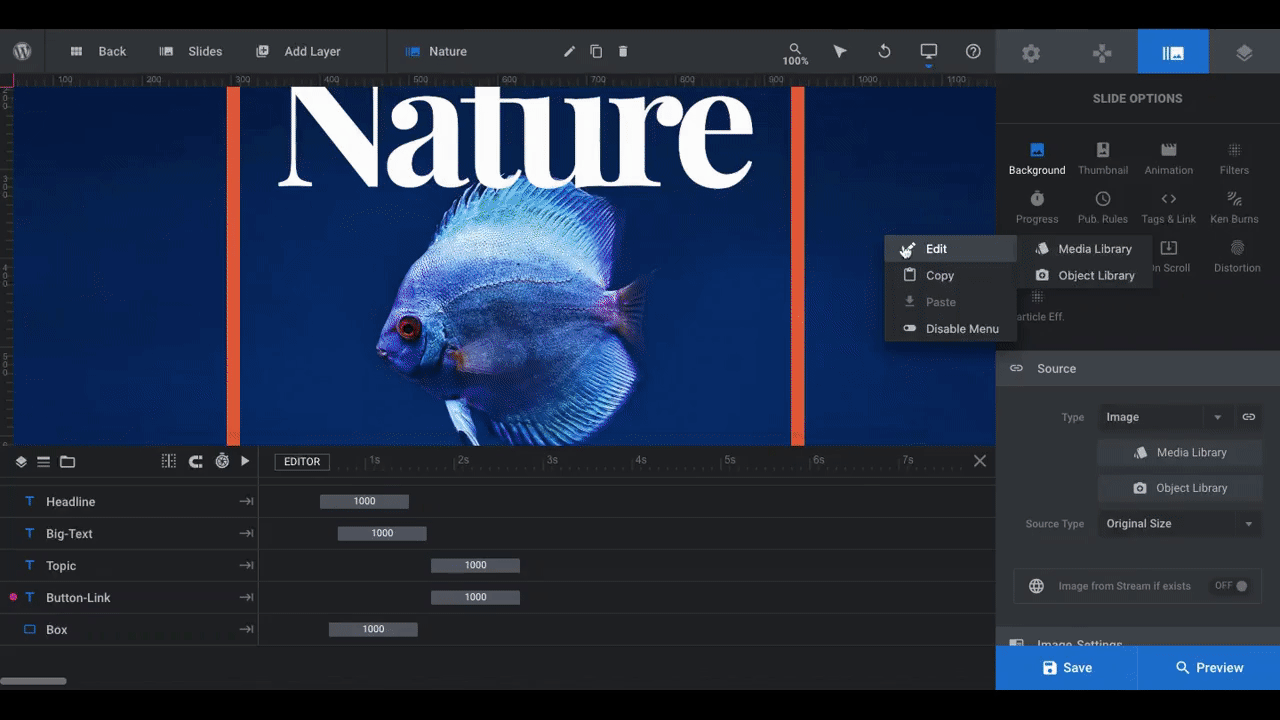
Task: Switch to layer options tab
Action: coord(1244,52)
